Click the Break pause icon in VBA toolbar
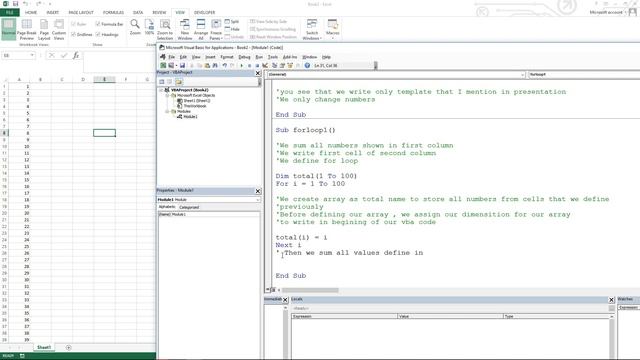 pos(249,65)
